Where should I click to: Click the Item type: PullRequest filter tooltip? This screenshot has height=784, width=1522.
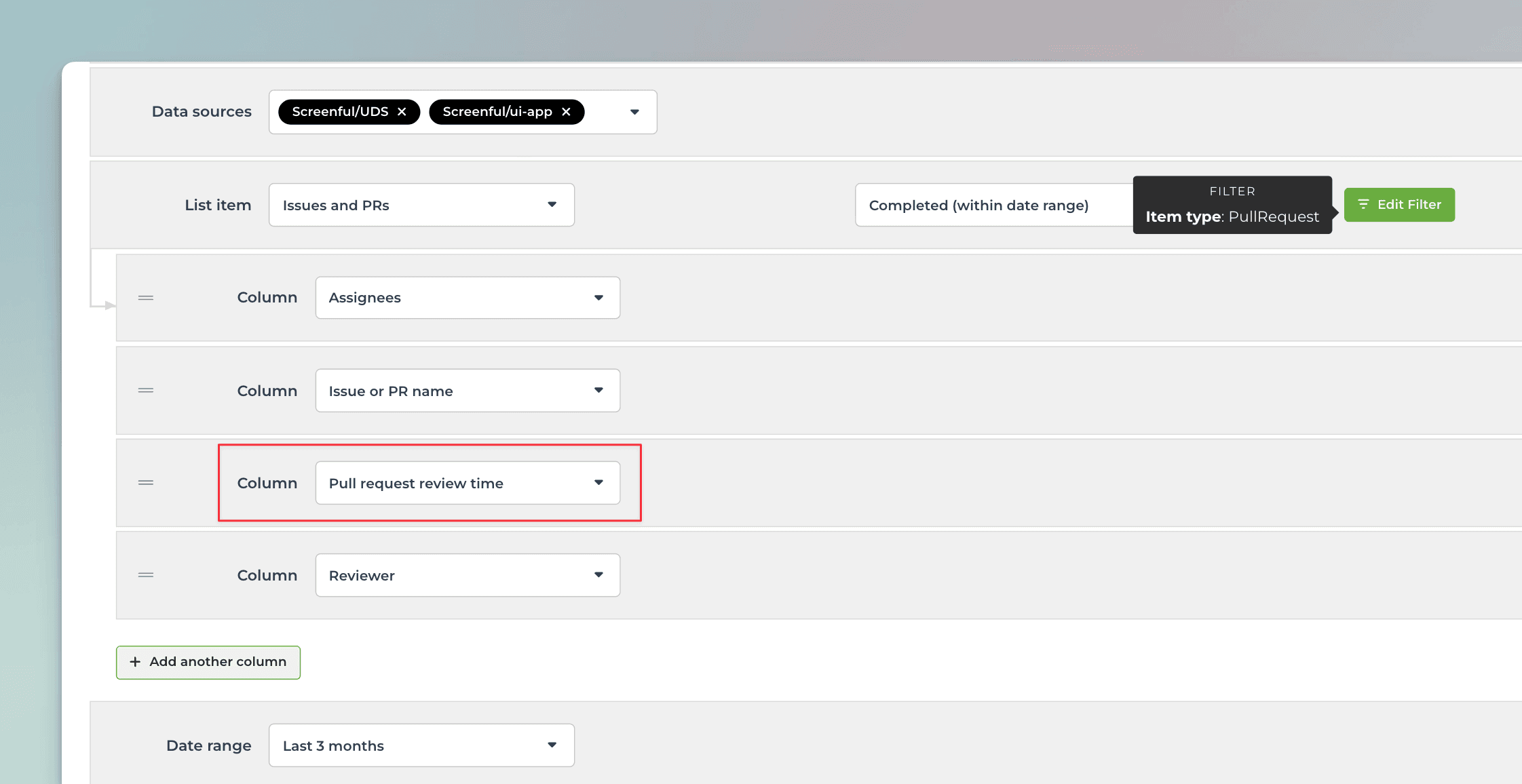click(1232, 205)
